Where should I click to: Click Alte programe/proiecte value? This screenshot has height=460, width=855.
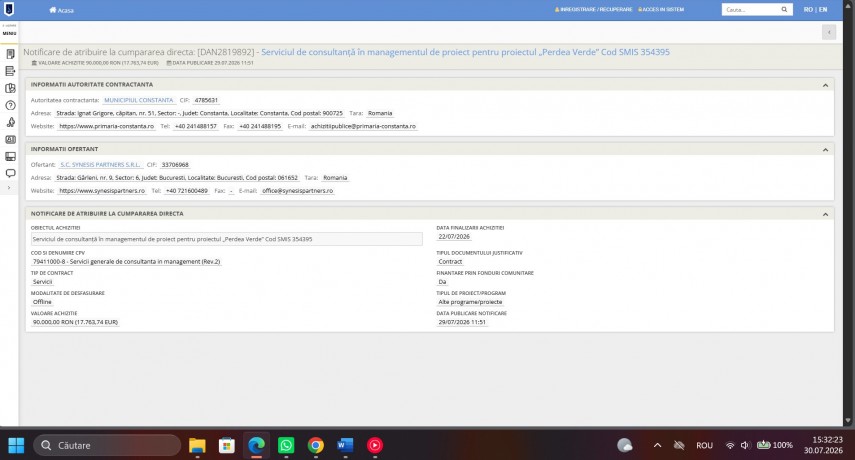point(470,302)
